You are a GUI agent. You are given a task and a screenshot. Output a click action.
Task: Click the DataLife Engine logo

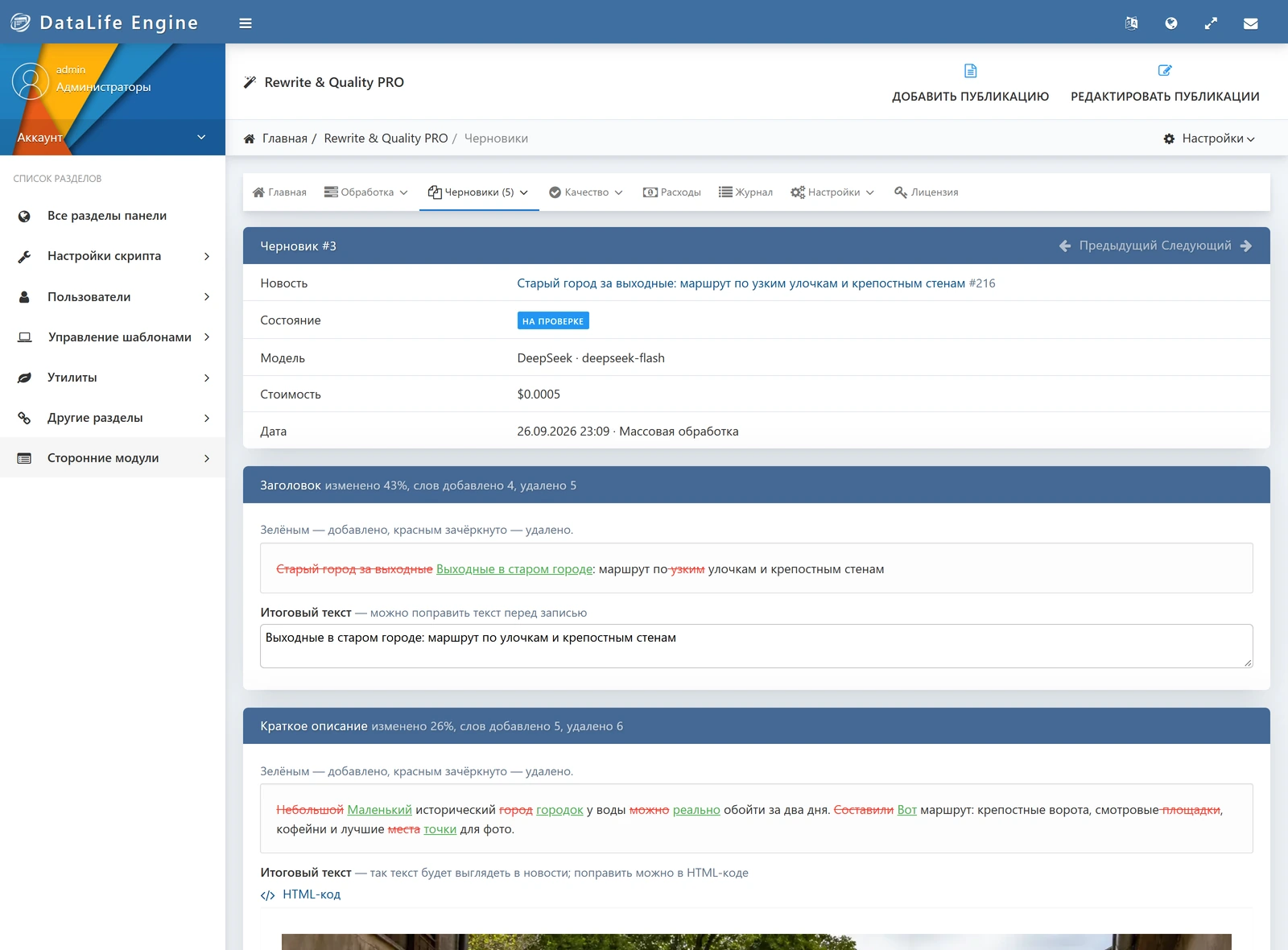click(x=103, y=23)
